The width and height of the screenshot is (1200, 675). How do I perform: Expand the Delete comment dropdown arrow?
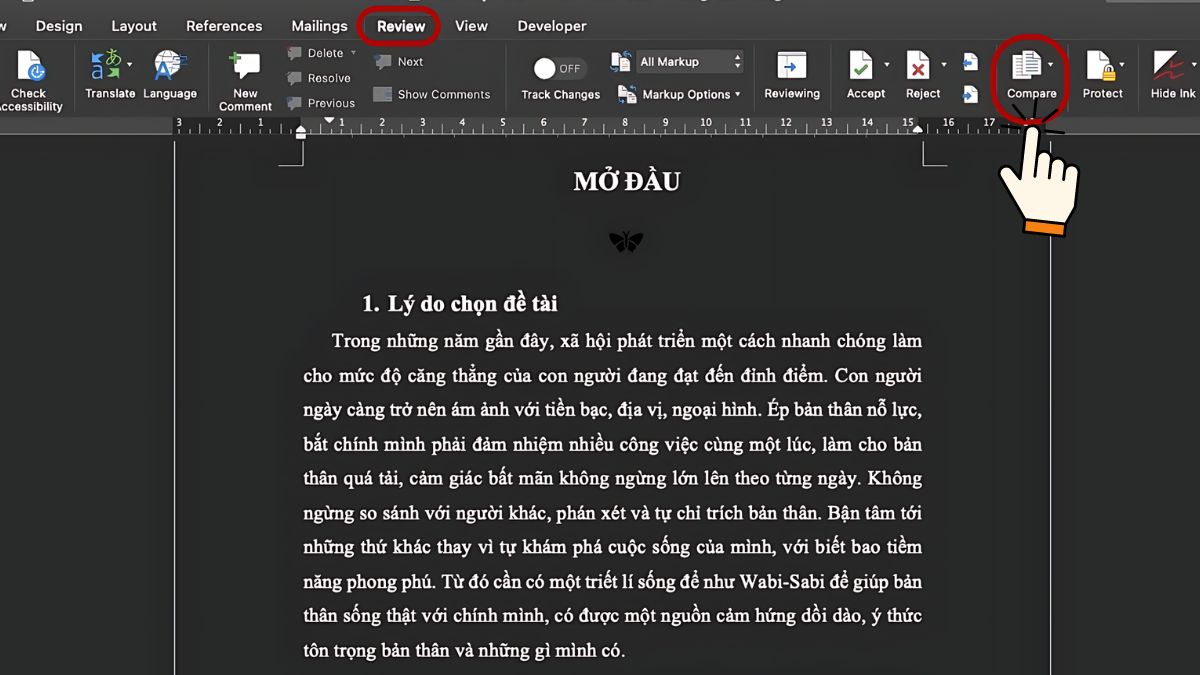tap(353, 53)
